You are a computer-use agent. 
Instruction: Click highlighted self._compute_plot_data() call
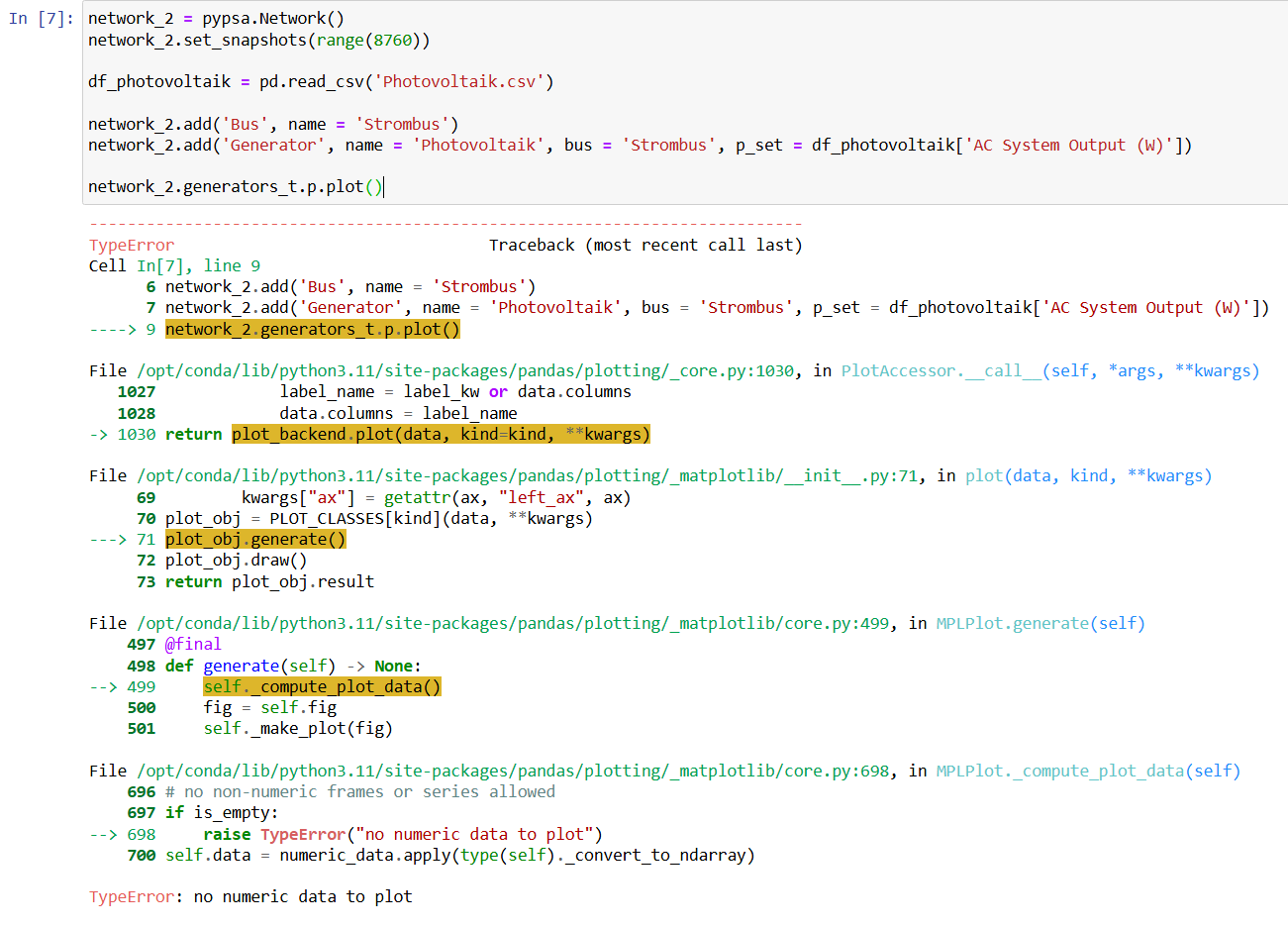pos(322,687)
